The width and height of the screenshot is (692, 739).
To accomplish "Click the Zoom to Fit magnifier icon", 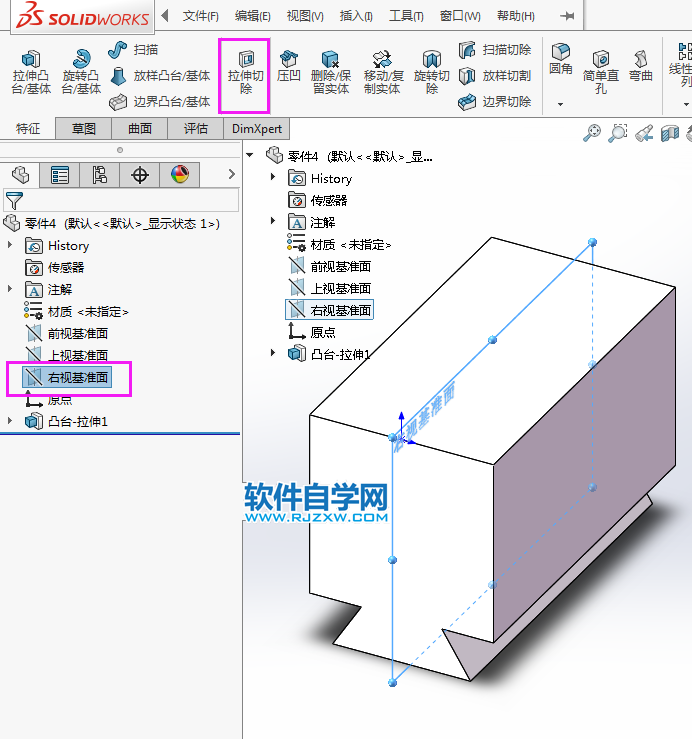I will [x=592, y=133].
